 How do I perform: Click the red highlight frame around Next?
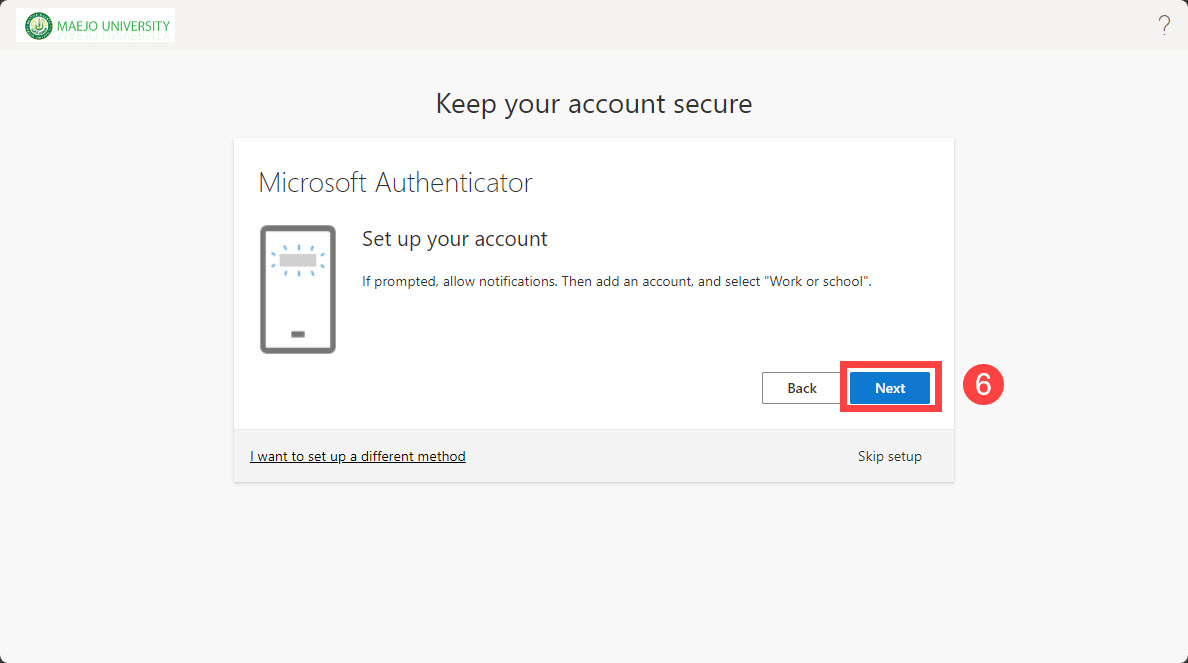coord(890,365)
